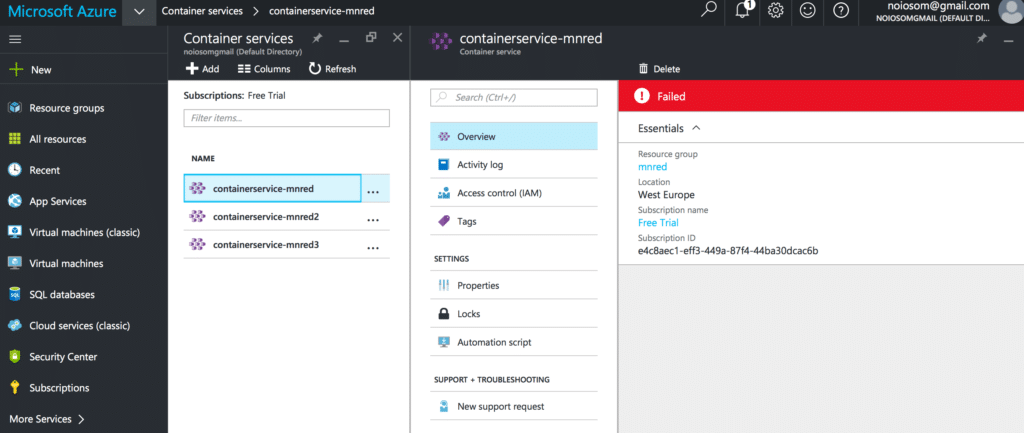Open notifications bell icon
Viewport: 1024px width, 433px height.
click(743, 11)
